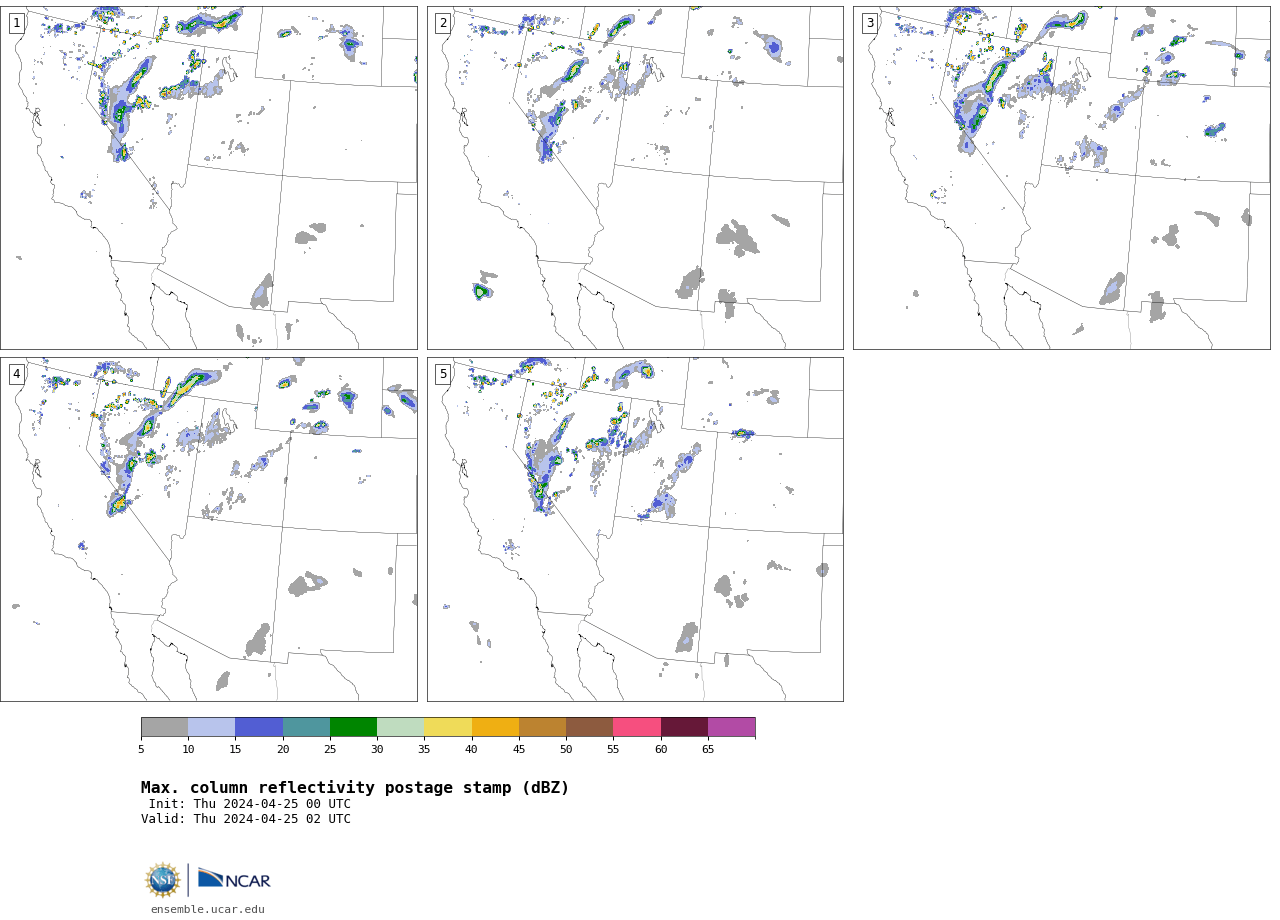
Task: Click the member number 4 label box
Action: coord(17,374)
